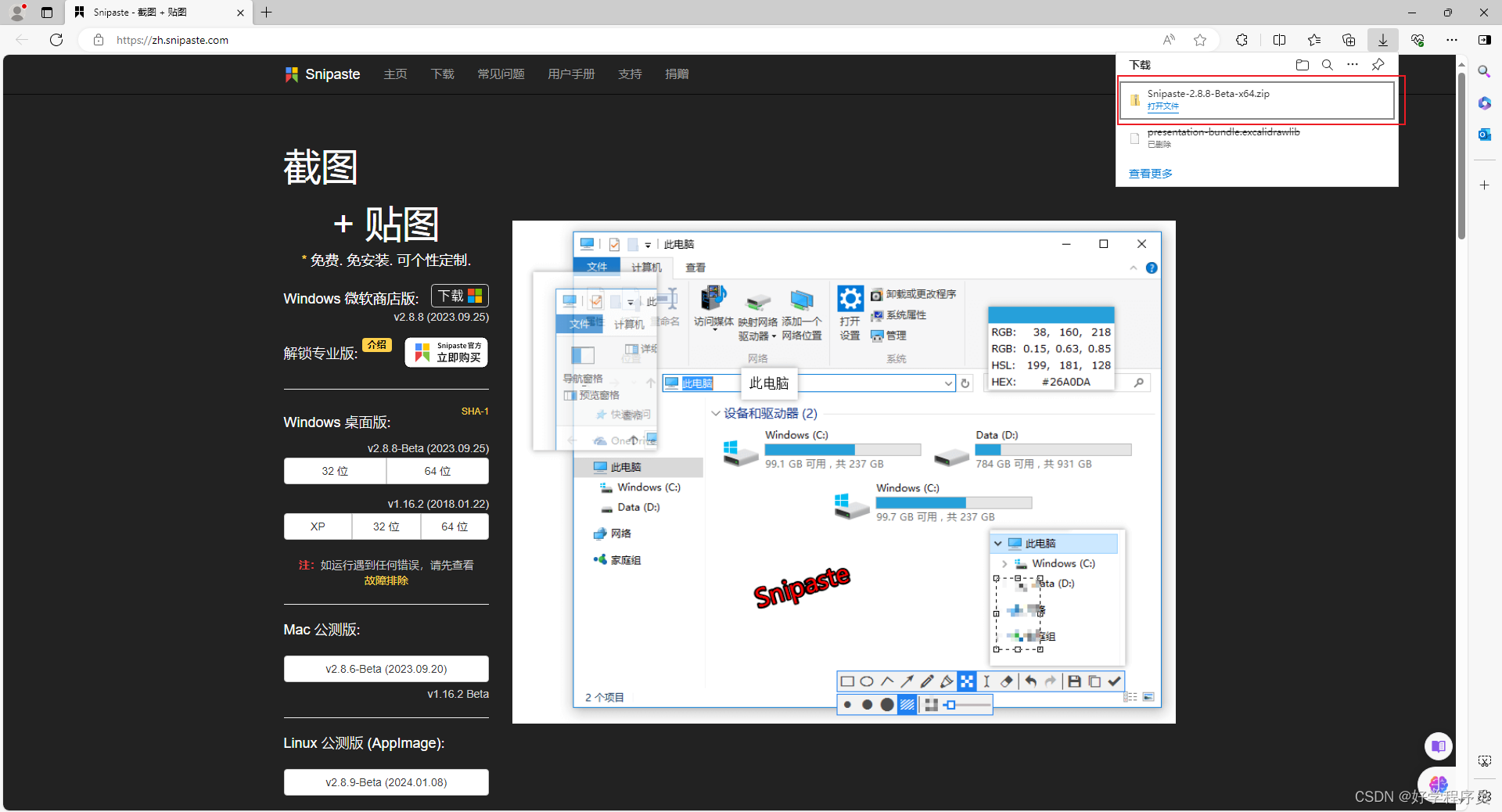Click the Read aloud icon
The image size is (1502, 812).
coord(1169,40)
